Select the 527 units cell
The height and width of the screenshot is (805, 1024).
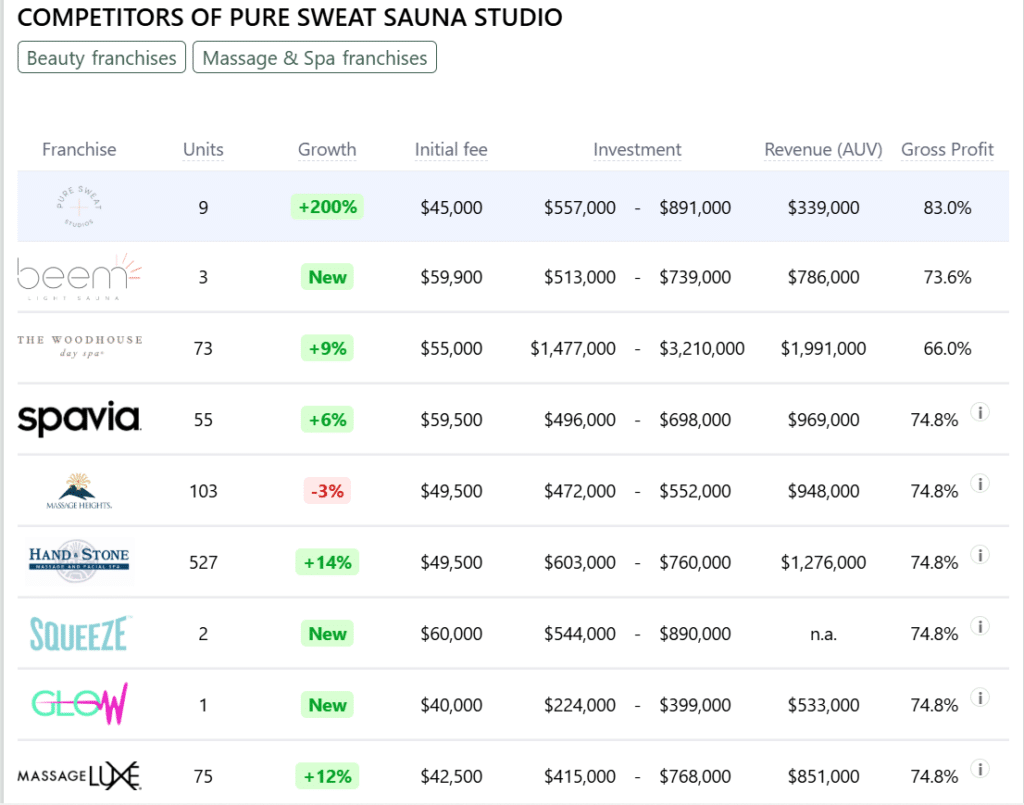(203, 562)
